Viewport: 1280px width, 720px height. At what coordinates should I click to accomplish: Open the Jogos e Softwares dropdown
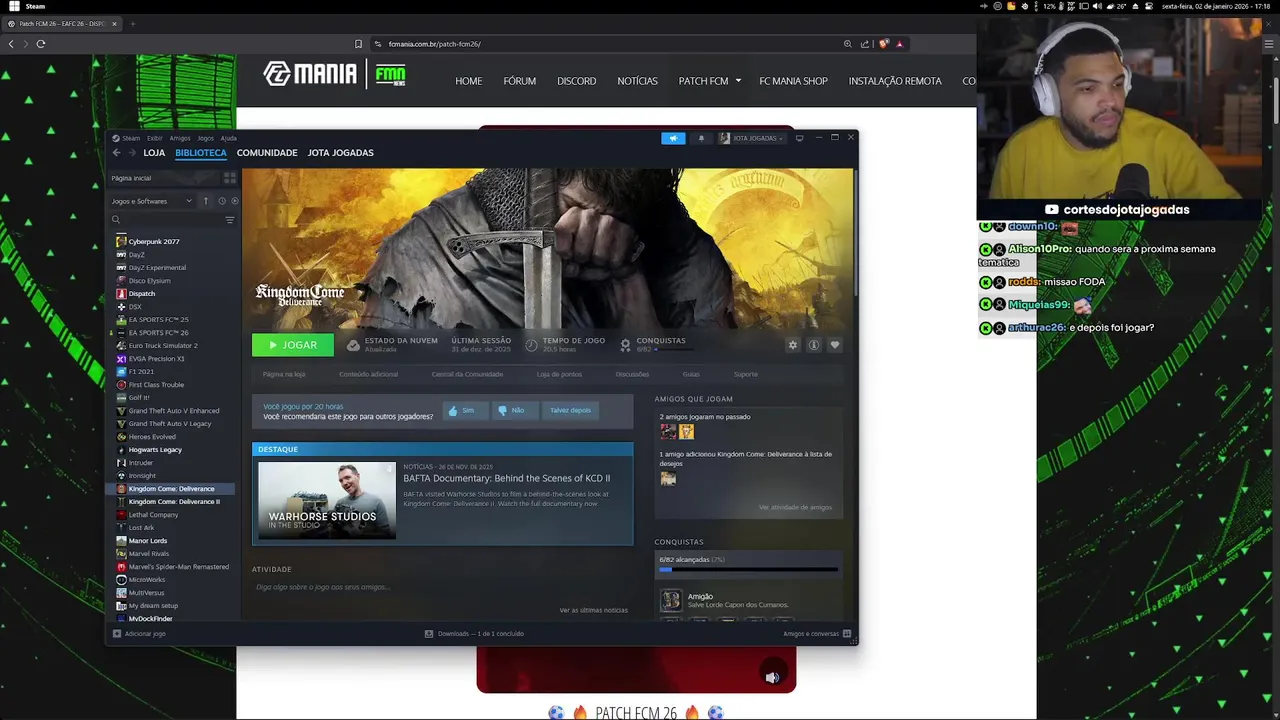(152, 201)
